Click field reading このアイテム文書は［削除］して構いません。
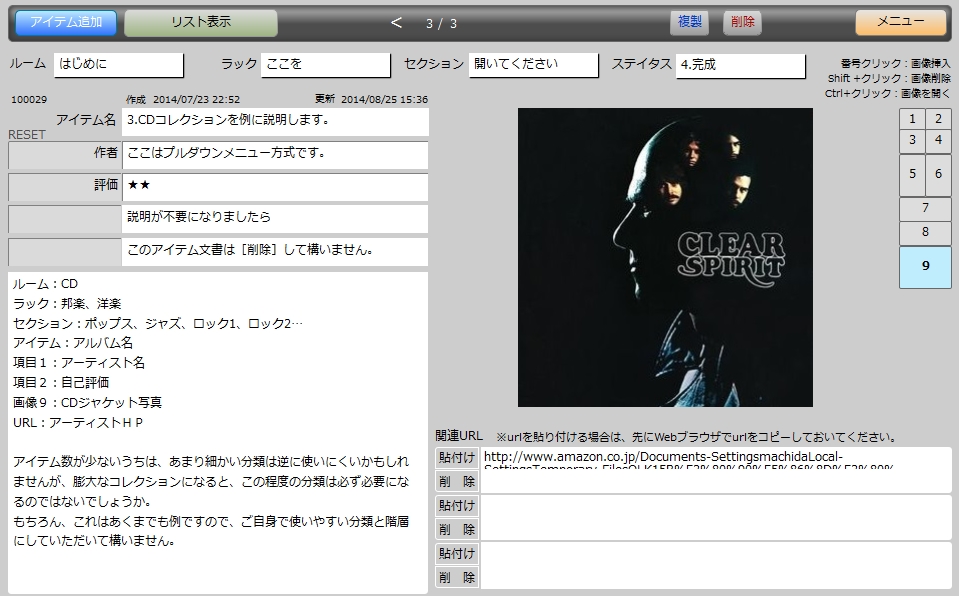 coord(275,251)
